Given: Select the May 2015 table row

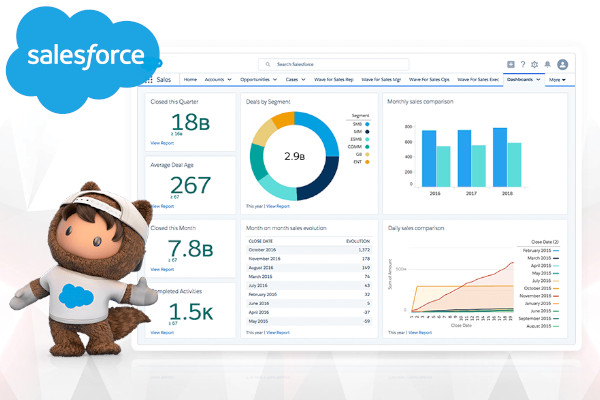Looking at the screenshot, I should click(x=309, y=321).
